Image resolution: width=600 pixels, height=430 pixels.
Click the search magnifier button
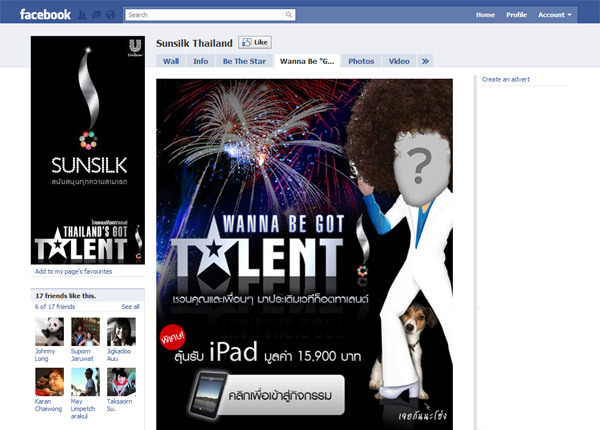coord(289,15)
